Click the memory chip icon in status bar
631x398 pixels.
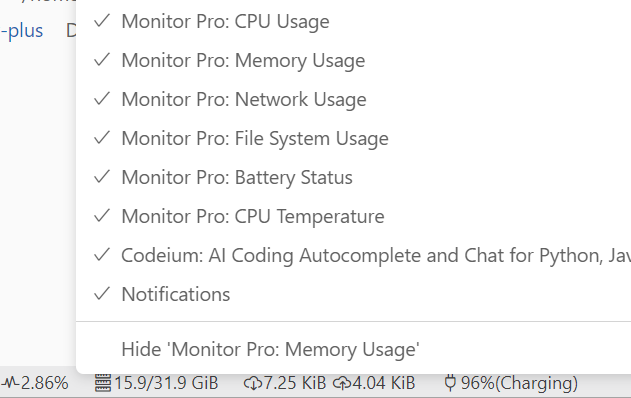(103, 383)
